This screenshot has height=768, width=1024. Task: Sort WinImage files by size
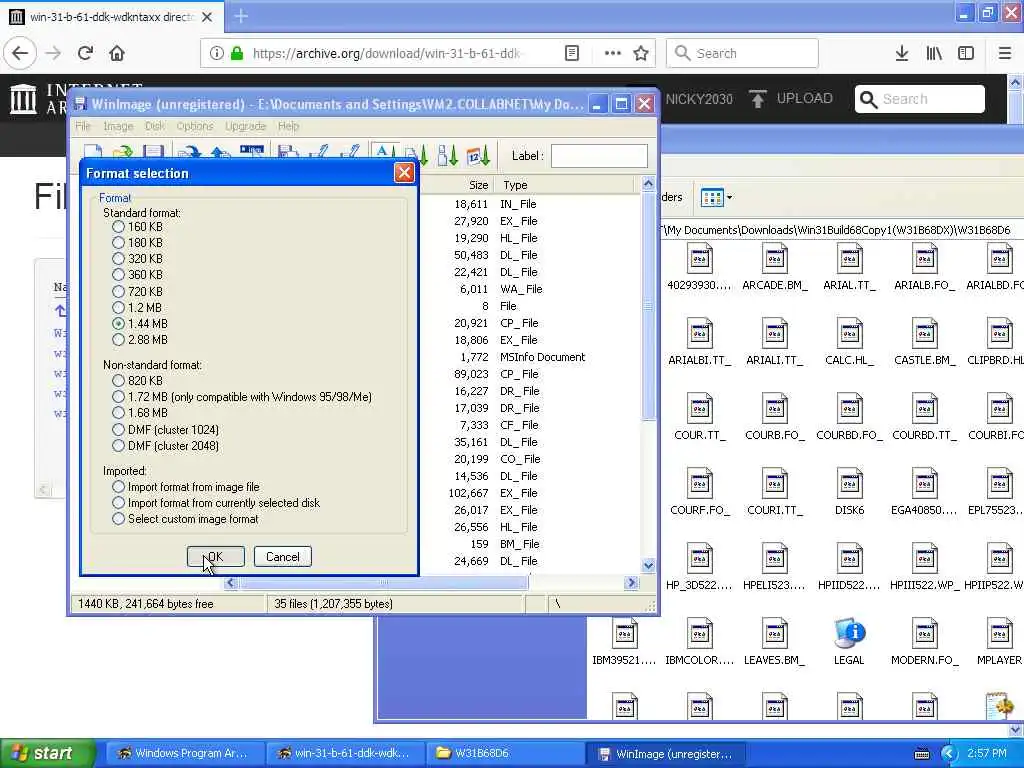click(448, 155)
